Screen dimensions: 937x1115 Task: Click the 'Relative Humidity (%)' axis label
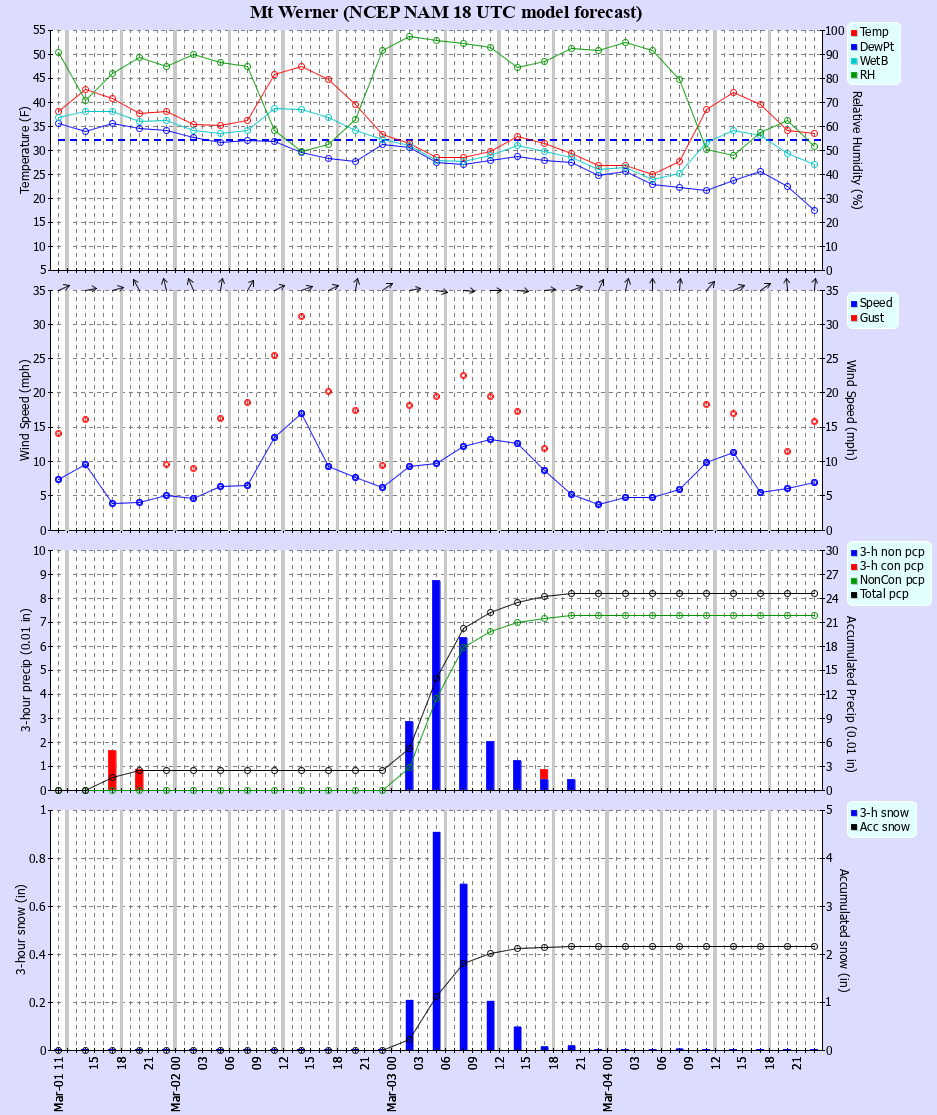857,149
